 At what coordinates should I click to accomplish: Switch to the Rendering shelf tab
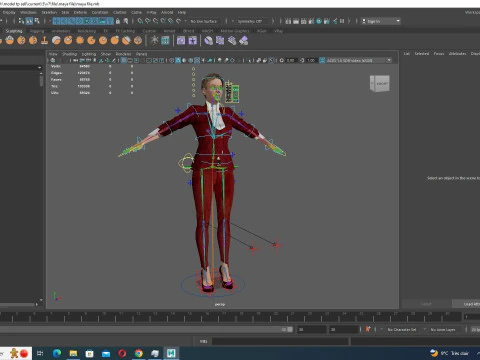(87, 31)
